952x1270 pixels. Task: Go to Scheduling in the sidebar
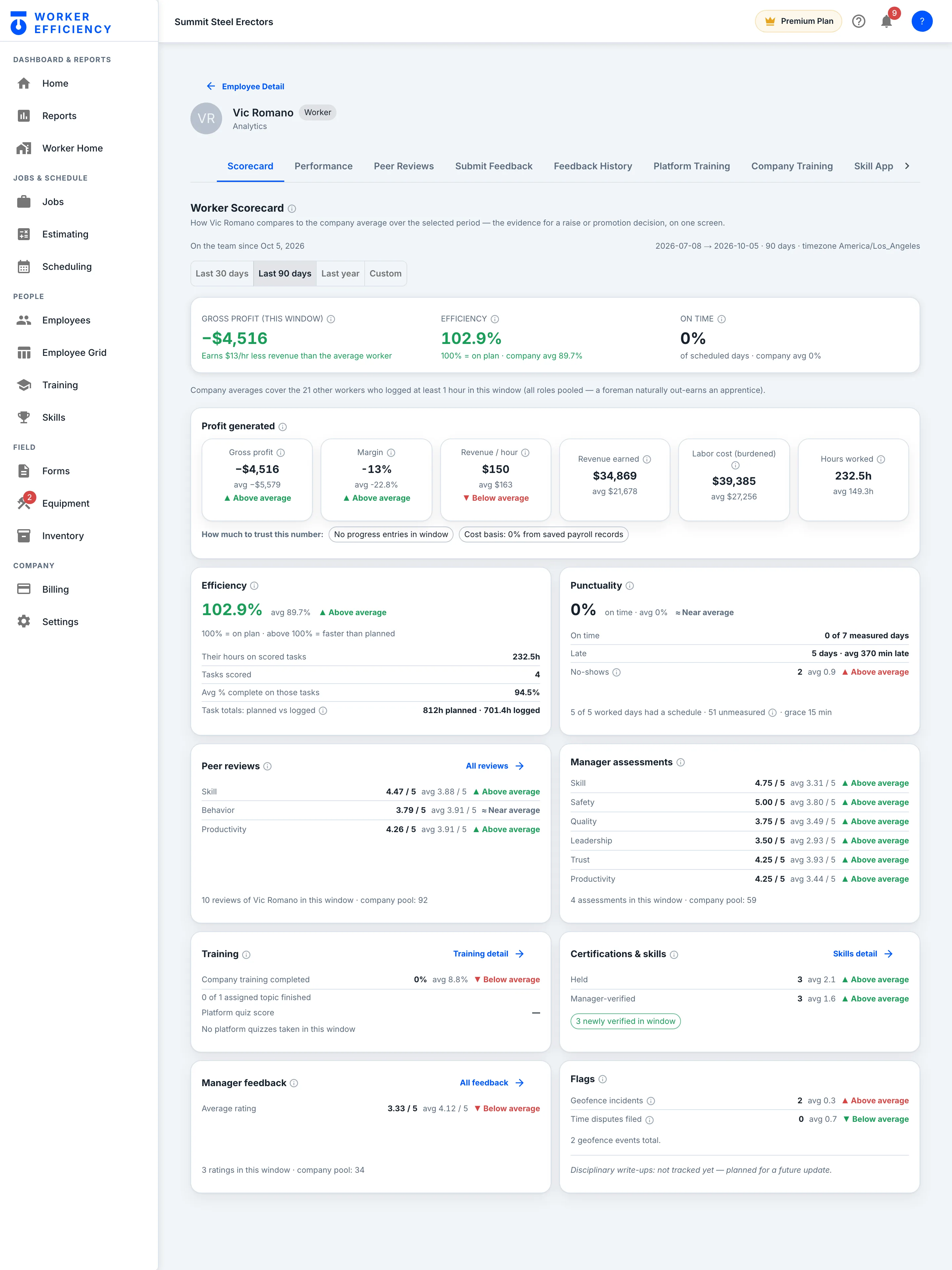(x=79, y=266)
